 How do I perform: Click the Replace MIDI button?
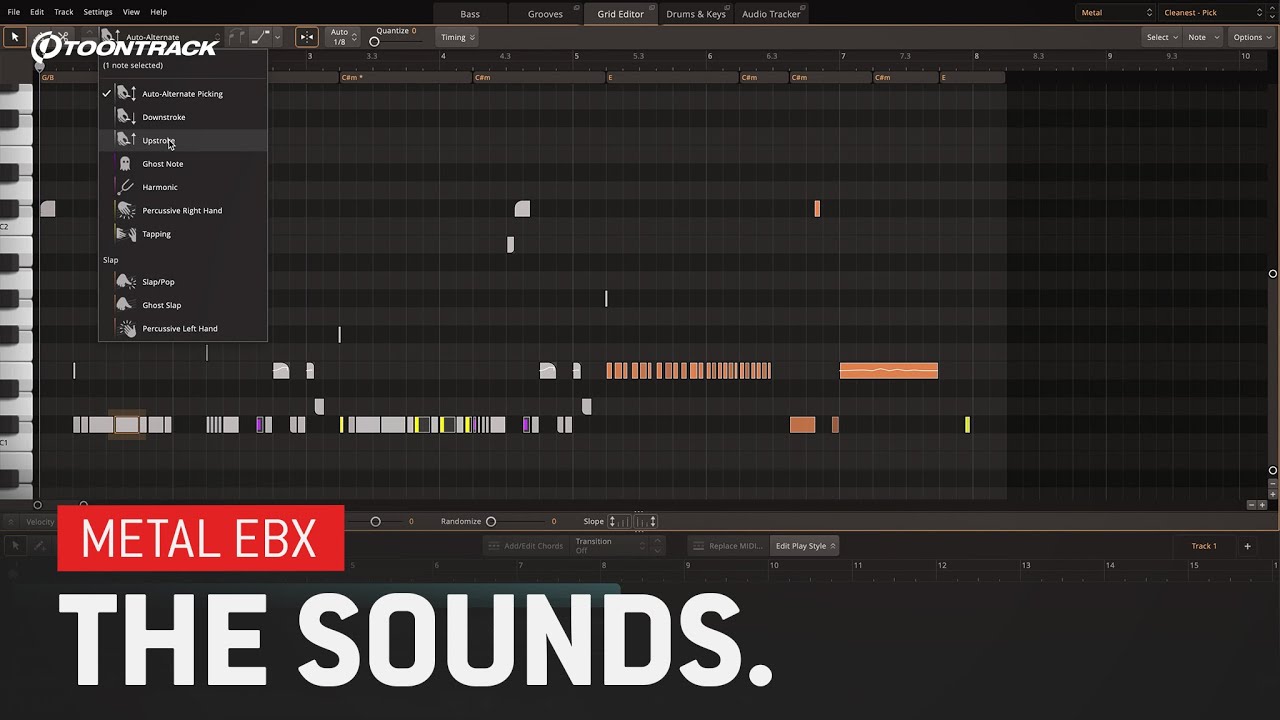pyautogui.click(x=728, y=546)
